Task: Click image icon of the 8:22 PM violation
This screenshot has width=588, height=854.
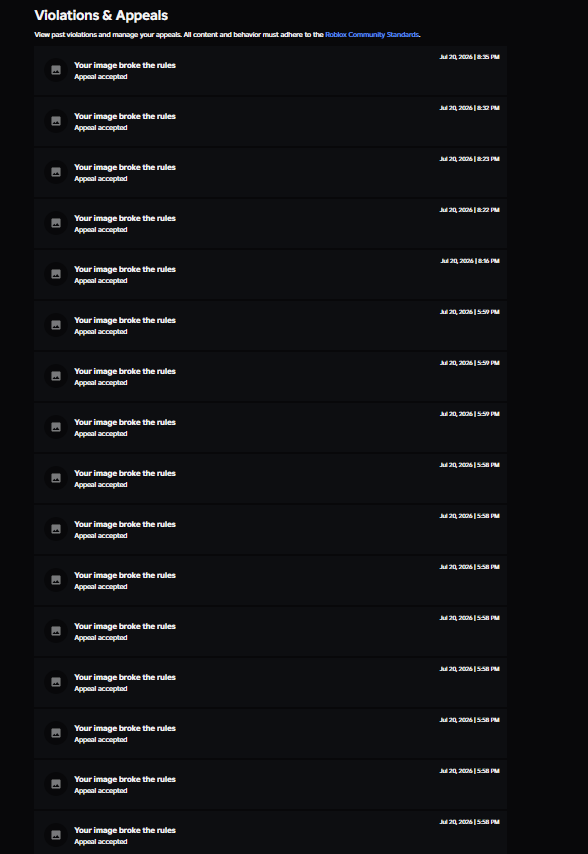Action: pos(56,223)
